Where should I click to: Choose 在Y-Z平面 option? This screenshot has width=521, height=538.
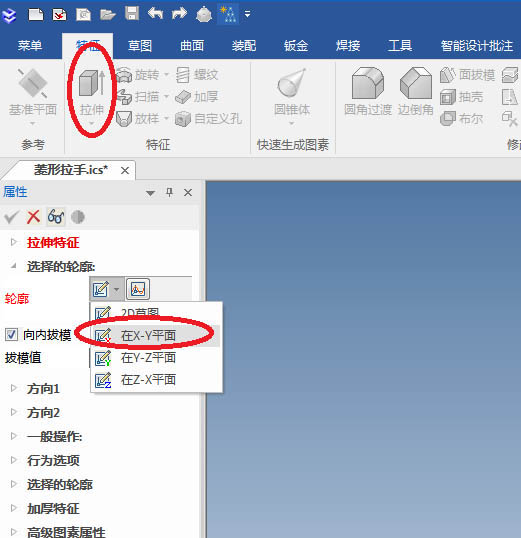point(157,358)
